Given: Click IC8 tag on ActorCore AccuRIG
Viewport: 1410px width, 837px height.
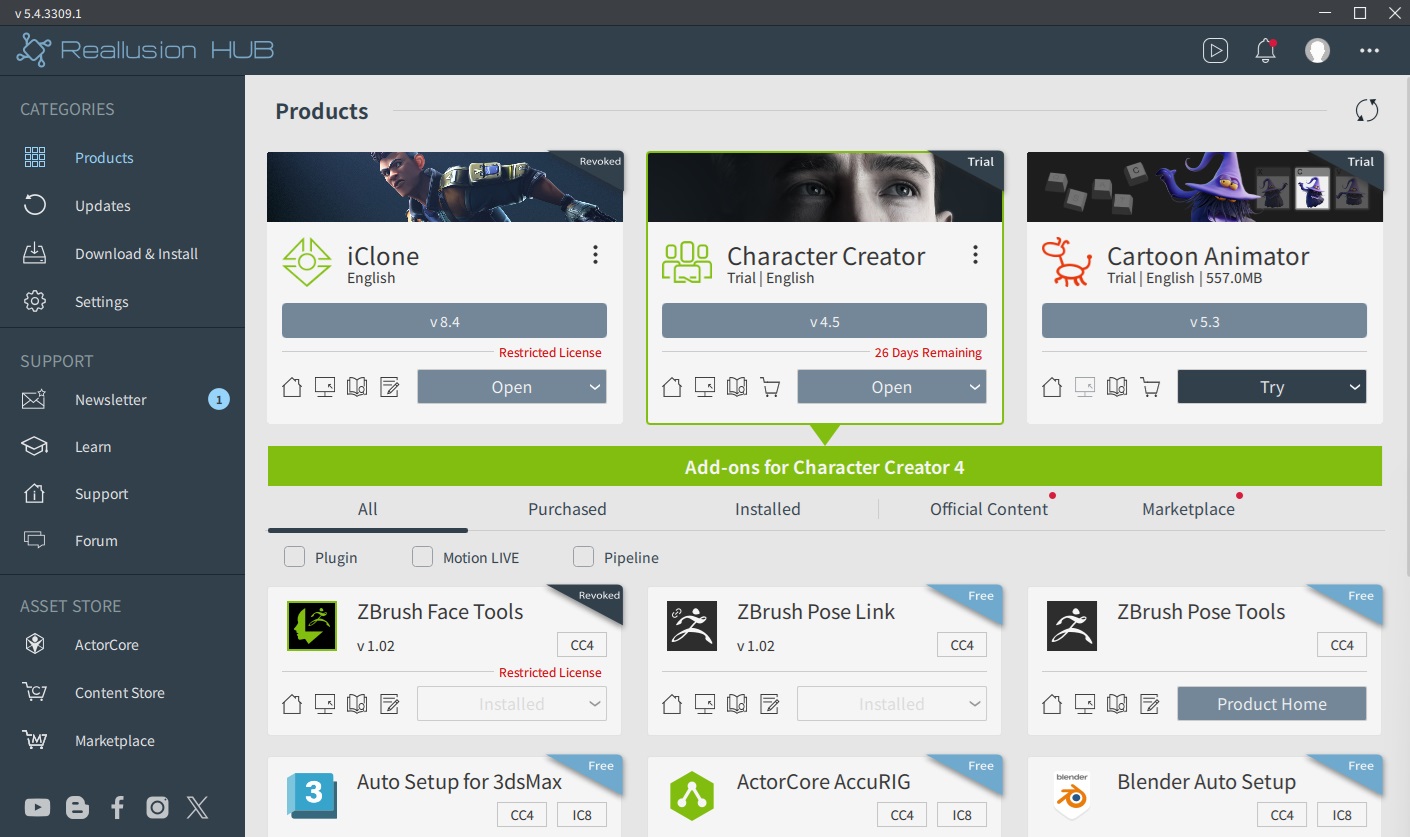Looking at the screenshot, I should [x=962, y=815].
